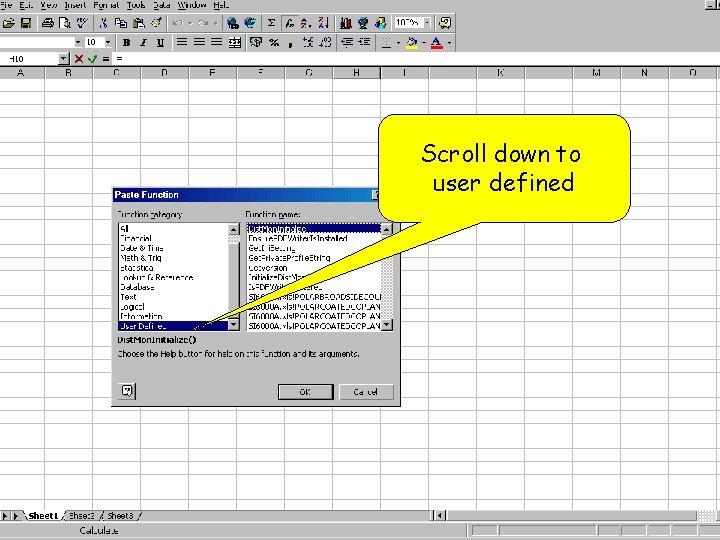
Task: Open the Web toolbar icon
Action: point(250,23)
